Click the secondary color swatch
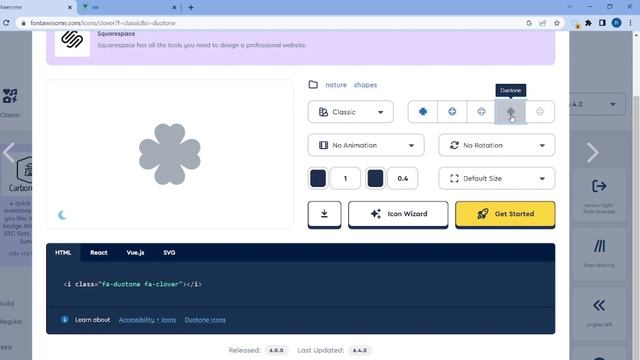The image size is (640, 360). (x=375, y=178)
